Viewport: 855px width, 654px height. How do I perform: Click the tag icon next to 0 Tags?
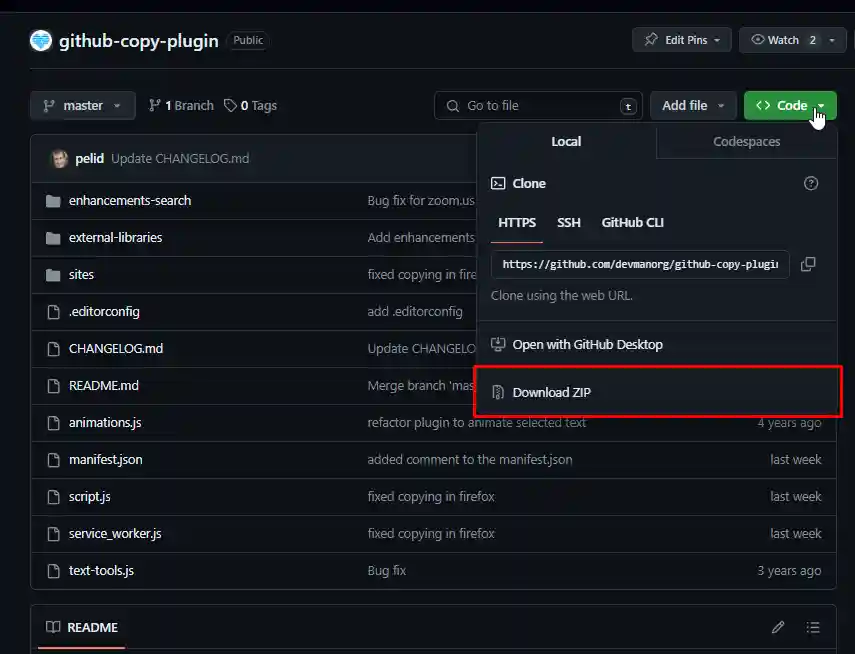(230, 105)
